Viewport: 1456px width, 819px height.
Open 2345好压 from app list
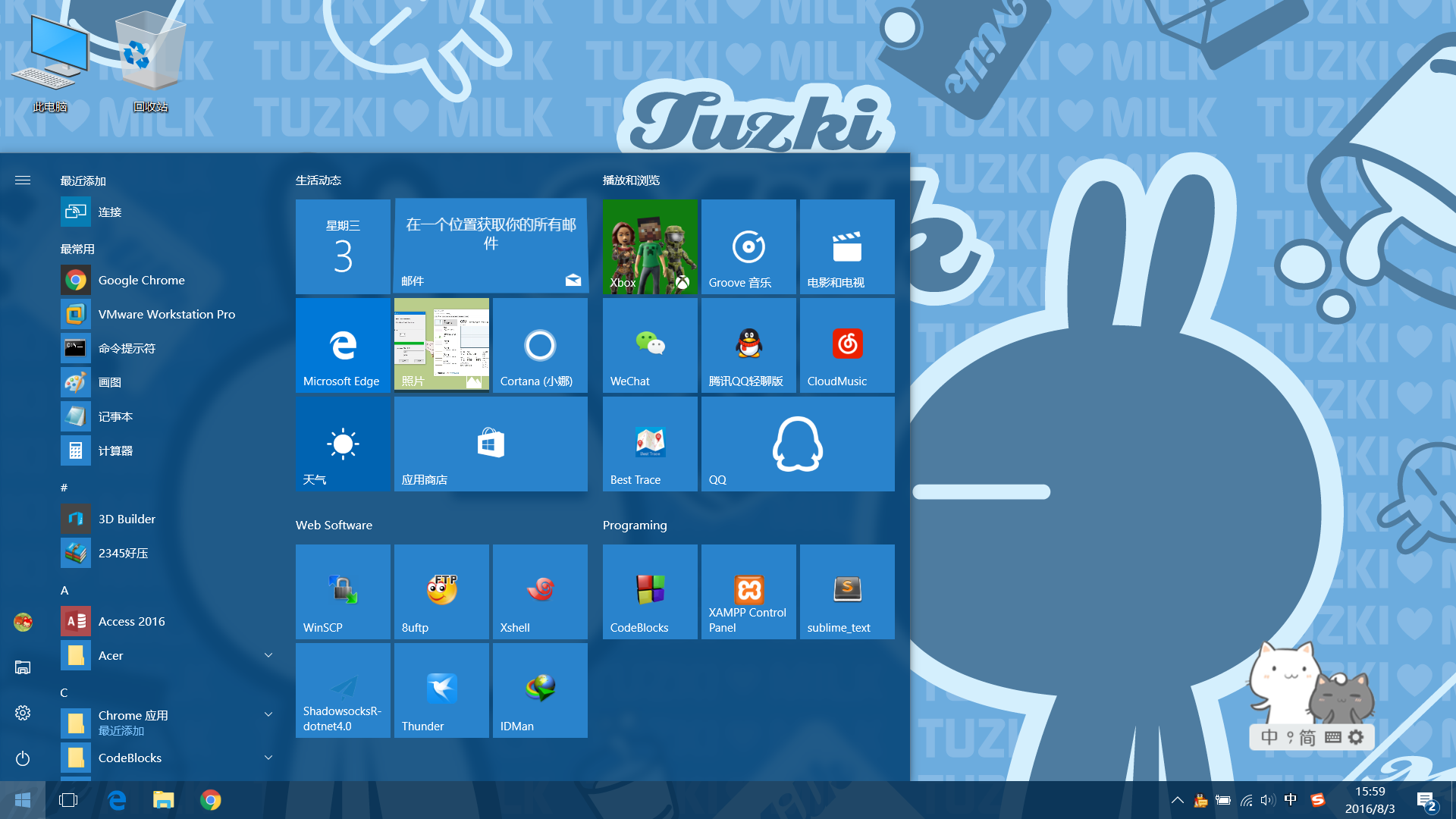point(168,553)
